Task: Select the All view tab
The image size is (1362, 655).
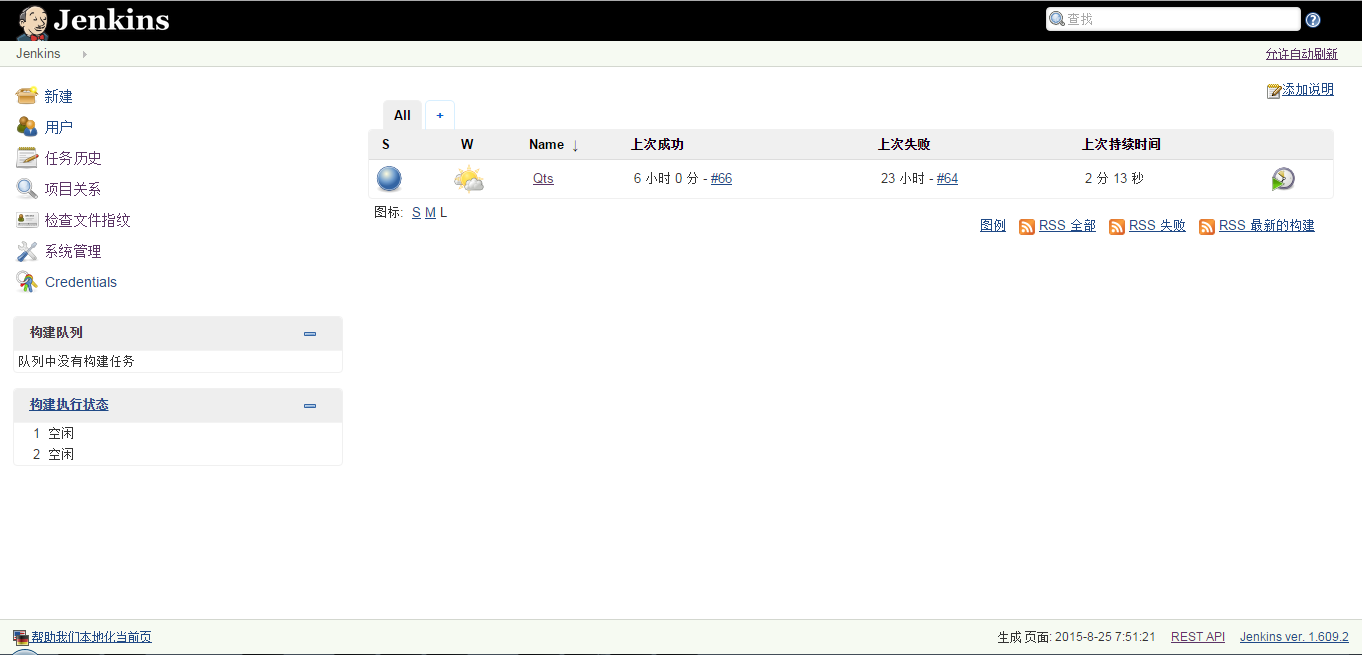Action: coord(402,115)
